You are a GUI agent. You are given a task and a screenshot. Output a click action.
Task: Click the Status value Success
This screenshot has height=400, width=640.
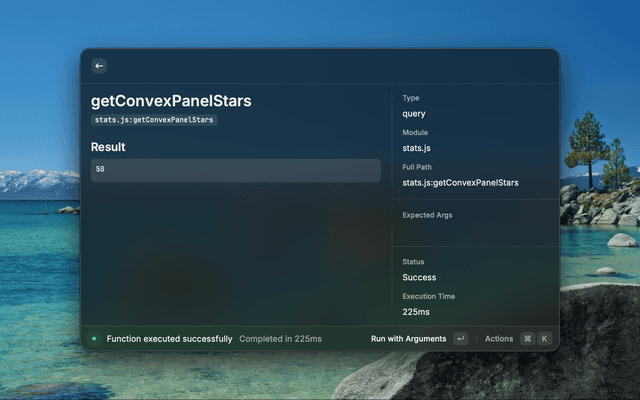click(419, 277)
